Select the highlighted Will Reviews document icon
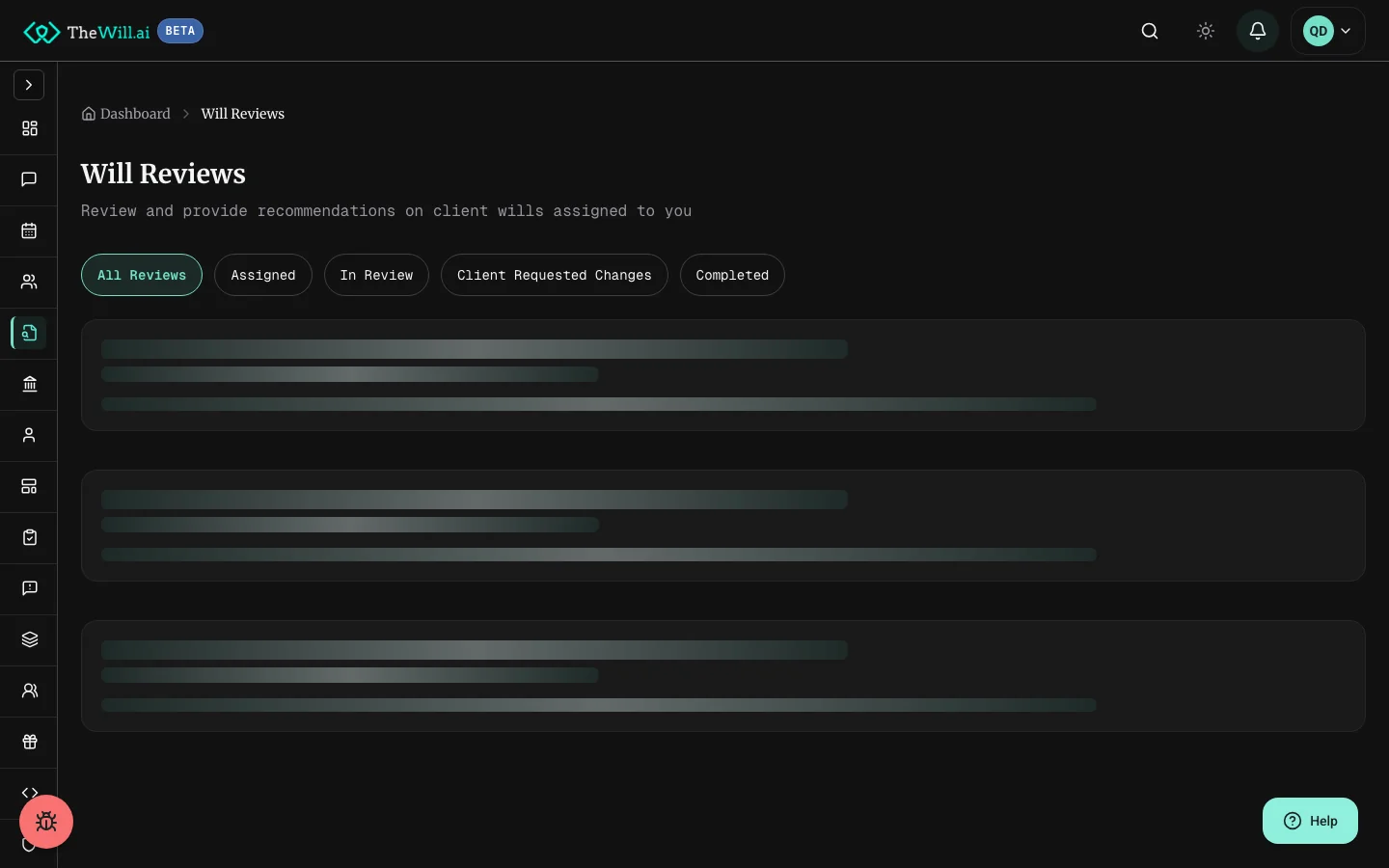1389x868 pixels. tap(29, 333)
